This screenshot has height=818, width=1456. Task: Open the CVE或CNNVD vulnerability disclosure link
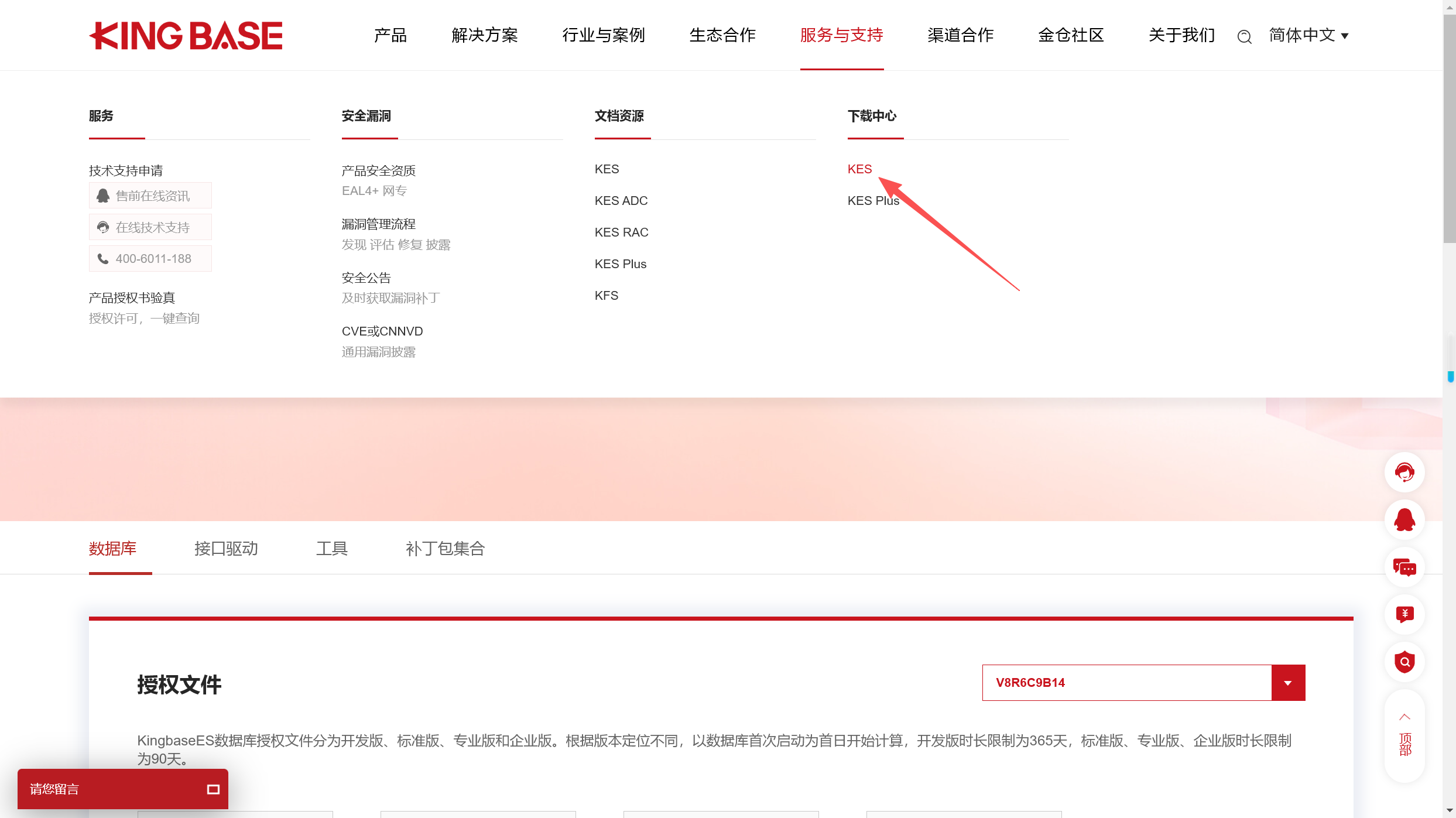point(382,331)
